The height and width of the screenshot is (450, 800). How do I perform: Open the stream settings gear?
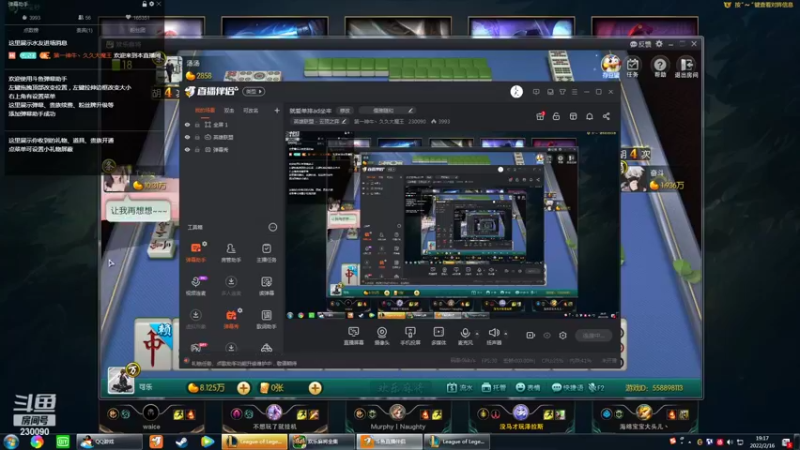[x=563, y=335]
